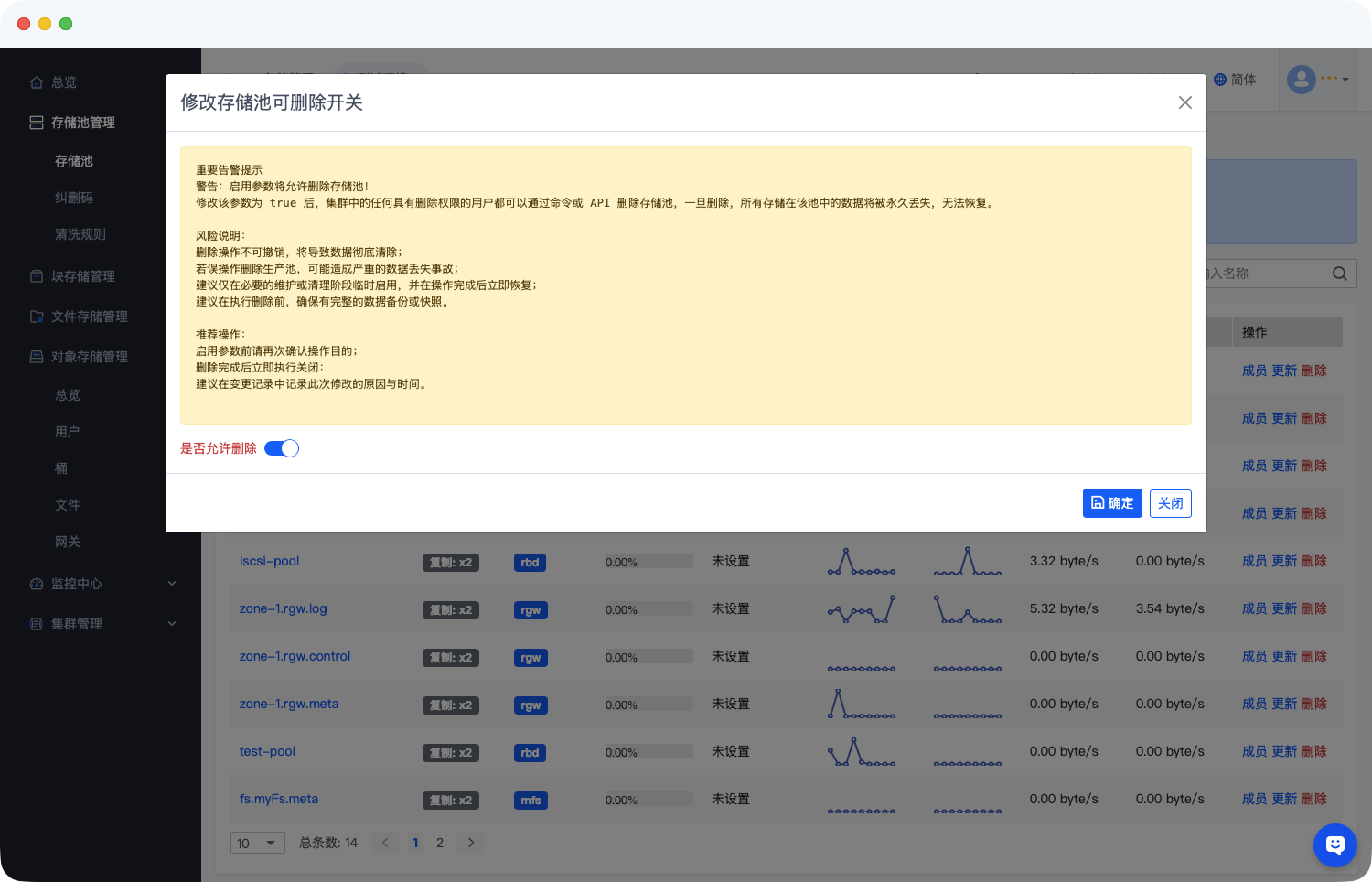Viewport: 1372px width, 882px height.
Task: Expand the 监控中心 menu chevron
Action: (172, 584)
